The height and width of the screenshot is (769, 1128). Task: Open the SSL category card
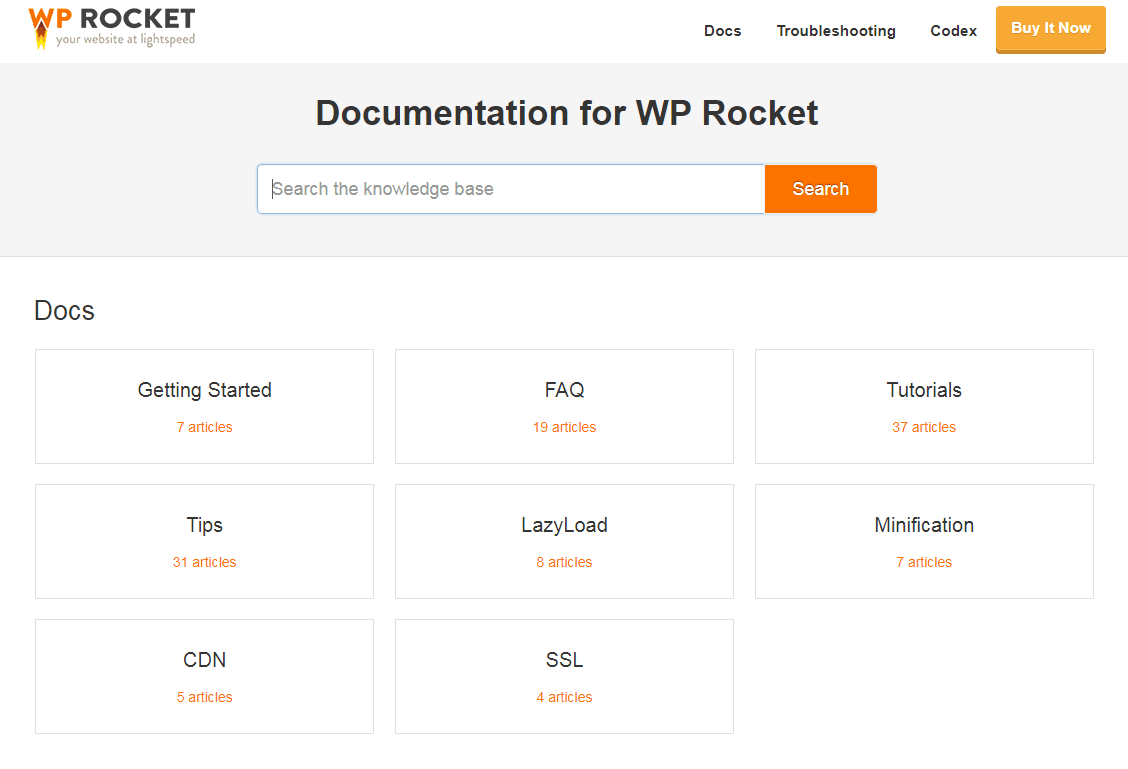pyautogui.click(x=564, y=661)
